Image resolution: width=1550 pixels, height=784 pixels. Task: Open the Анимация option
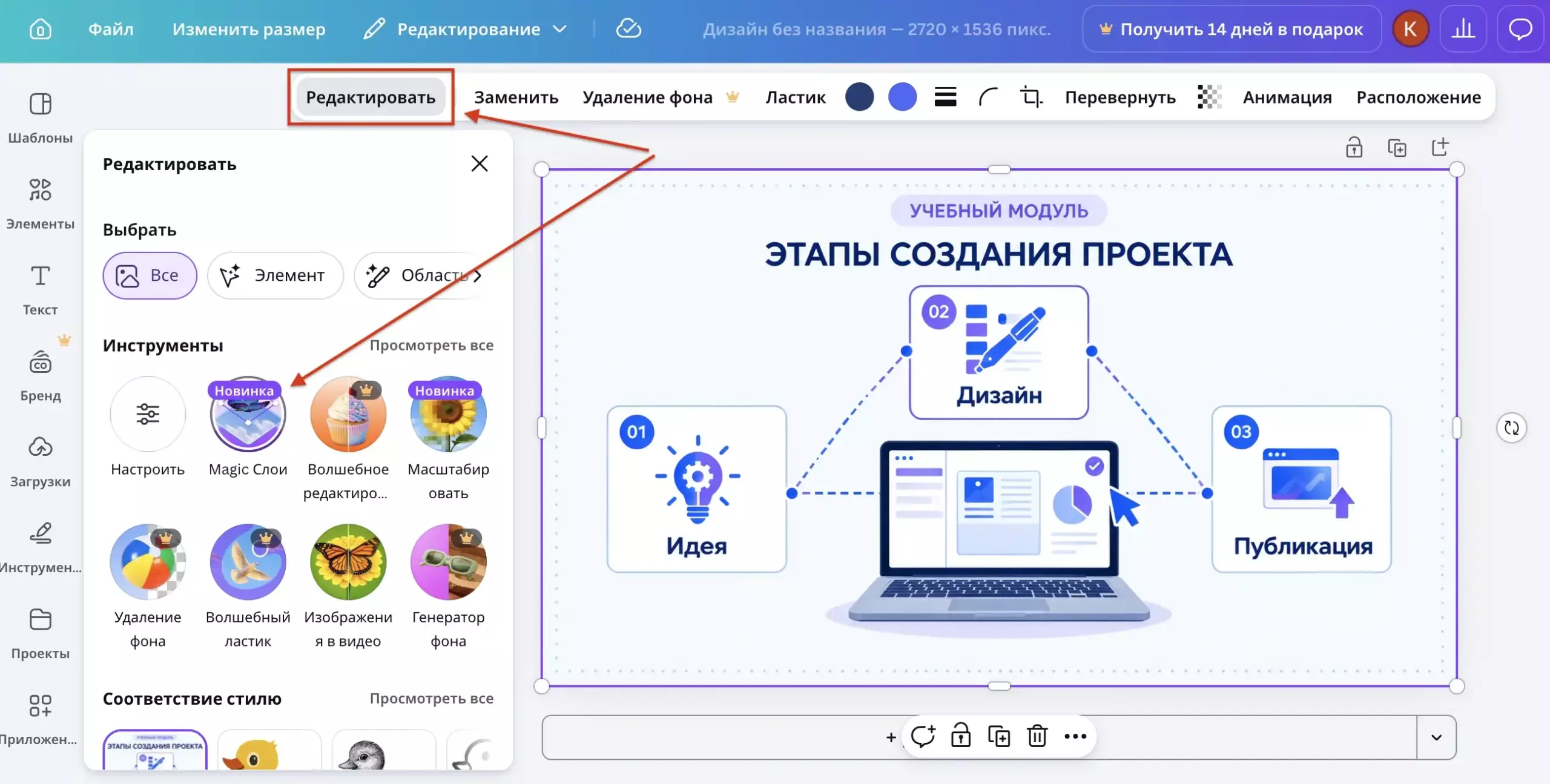click(1287, 97)
